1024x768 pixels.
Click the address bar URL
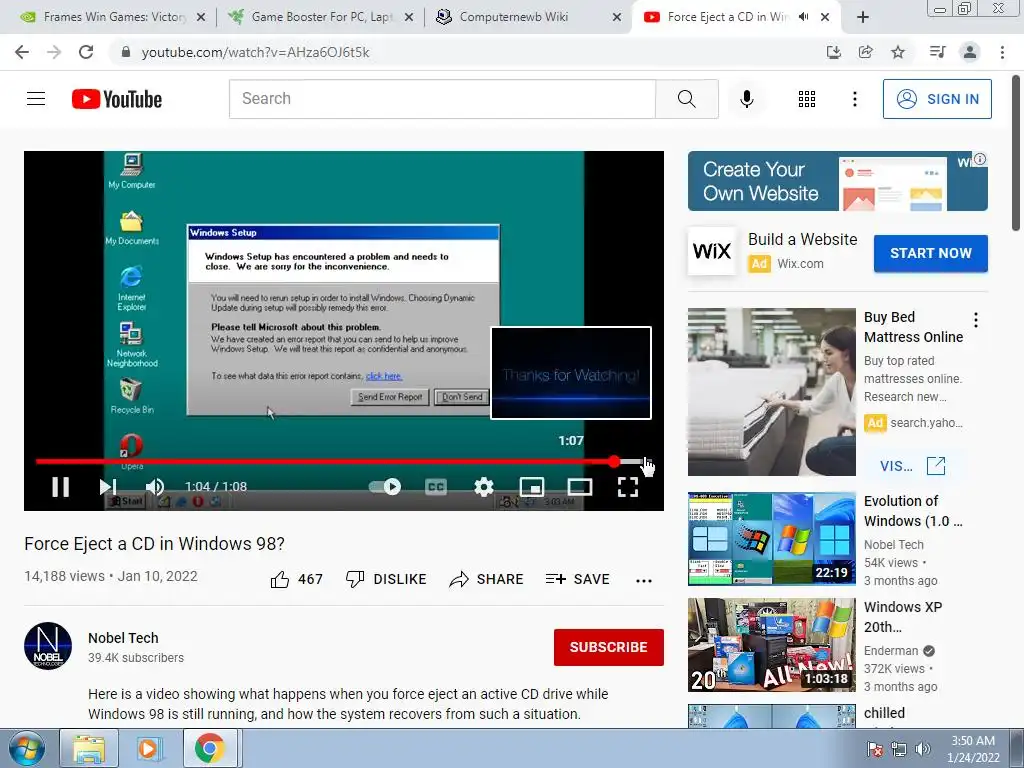(x=255, y=52)
